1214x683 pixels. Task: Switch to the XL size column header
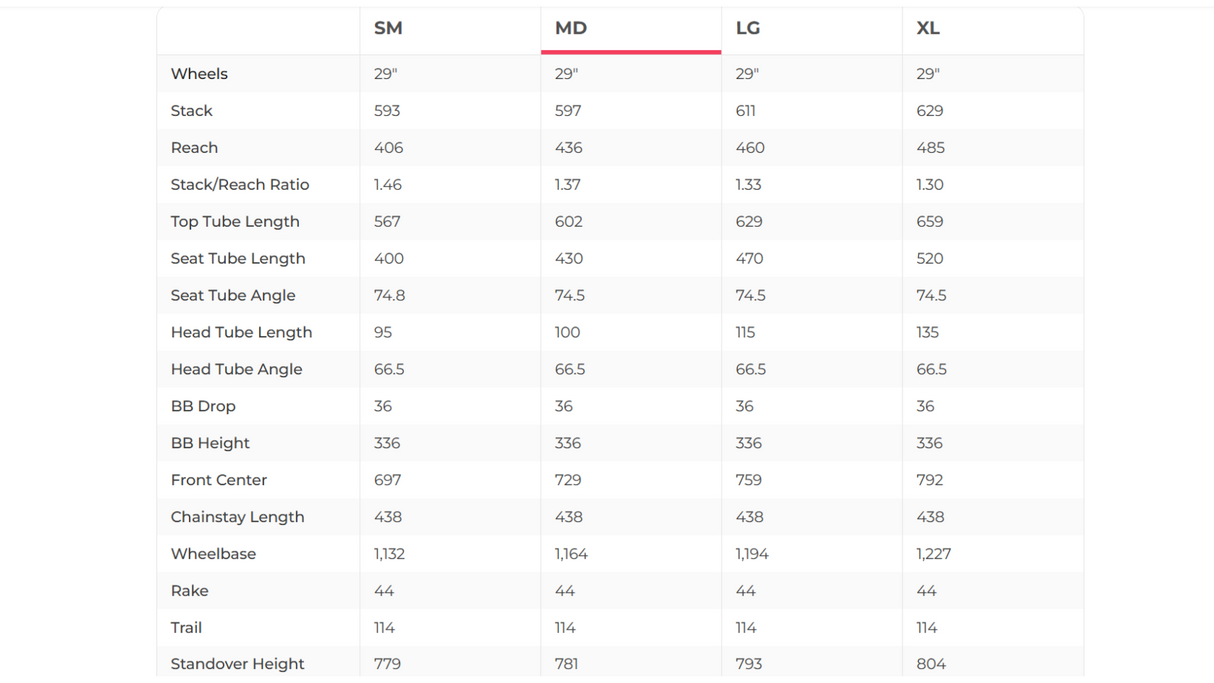(x=928, y=28)
